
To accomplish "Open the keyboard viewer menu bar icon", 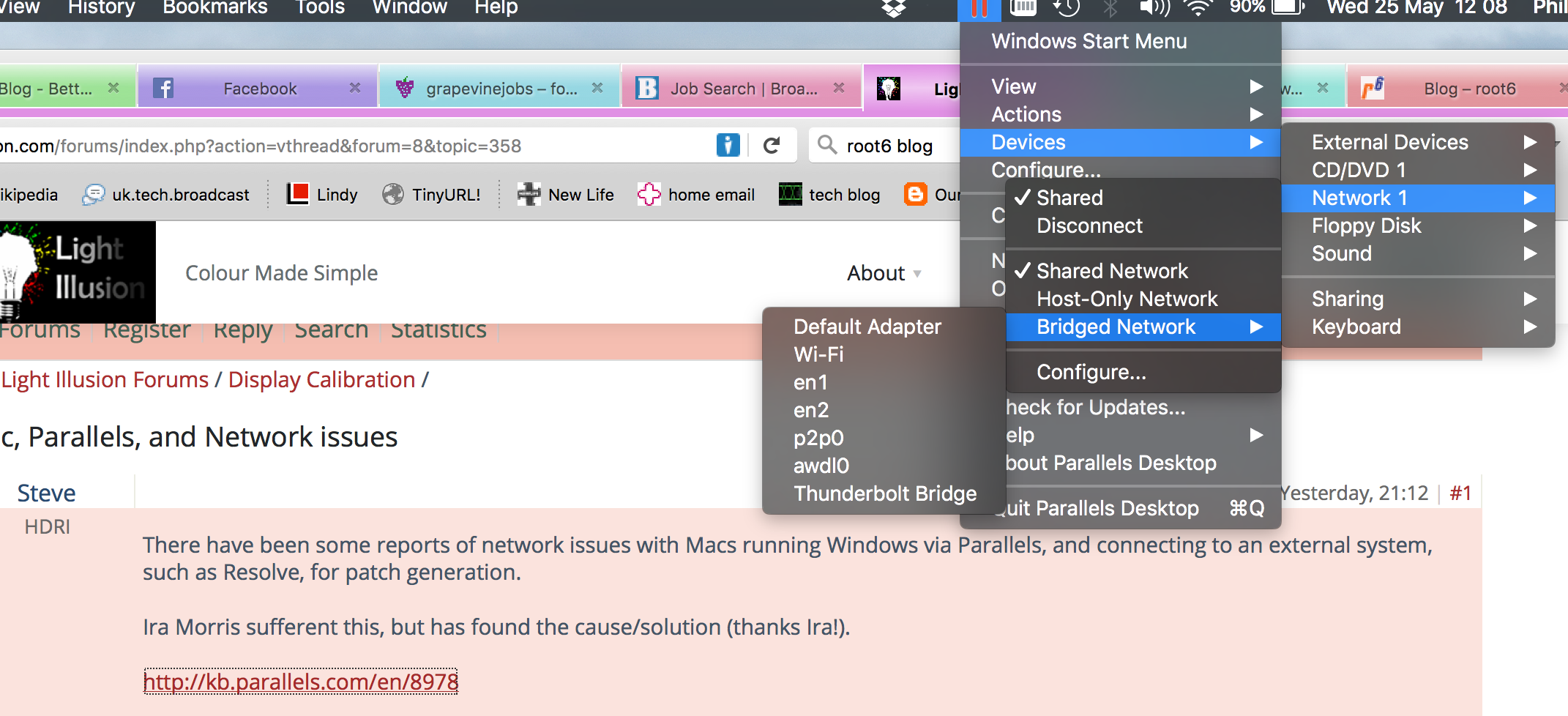I will (1023, 8).
